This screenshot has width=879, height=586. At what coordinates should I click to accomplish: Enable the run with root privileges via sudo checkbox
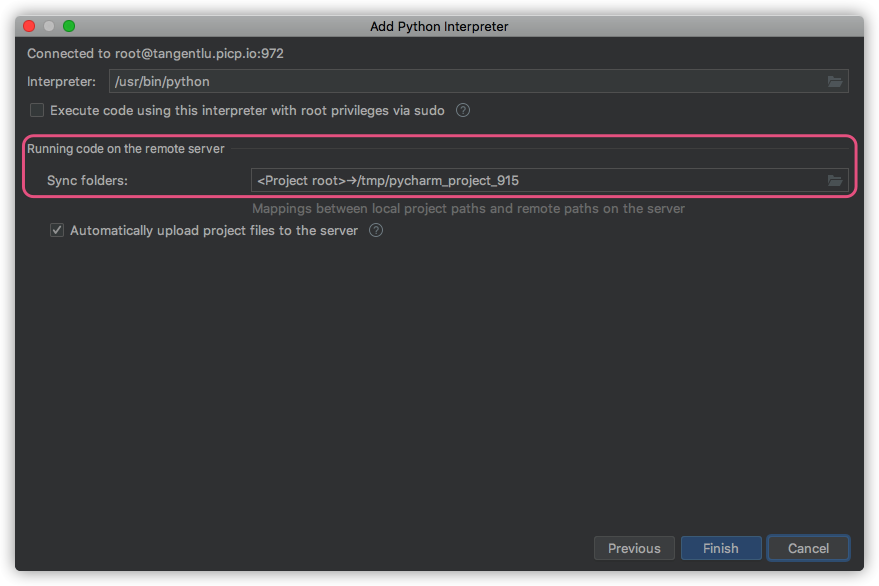pos(37,111)
